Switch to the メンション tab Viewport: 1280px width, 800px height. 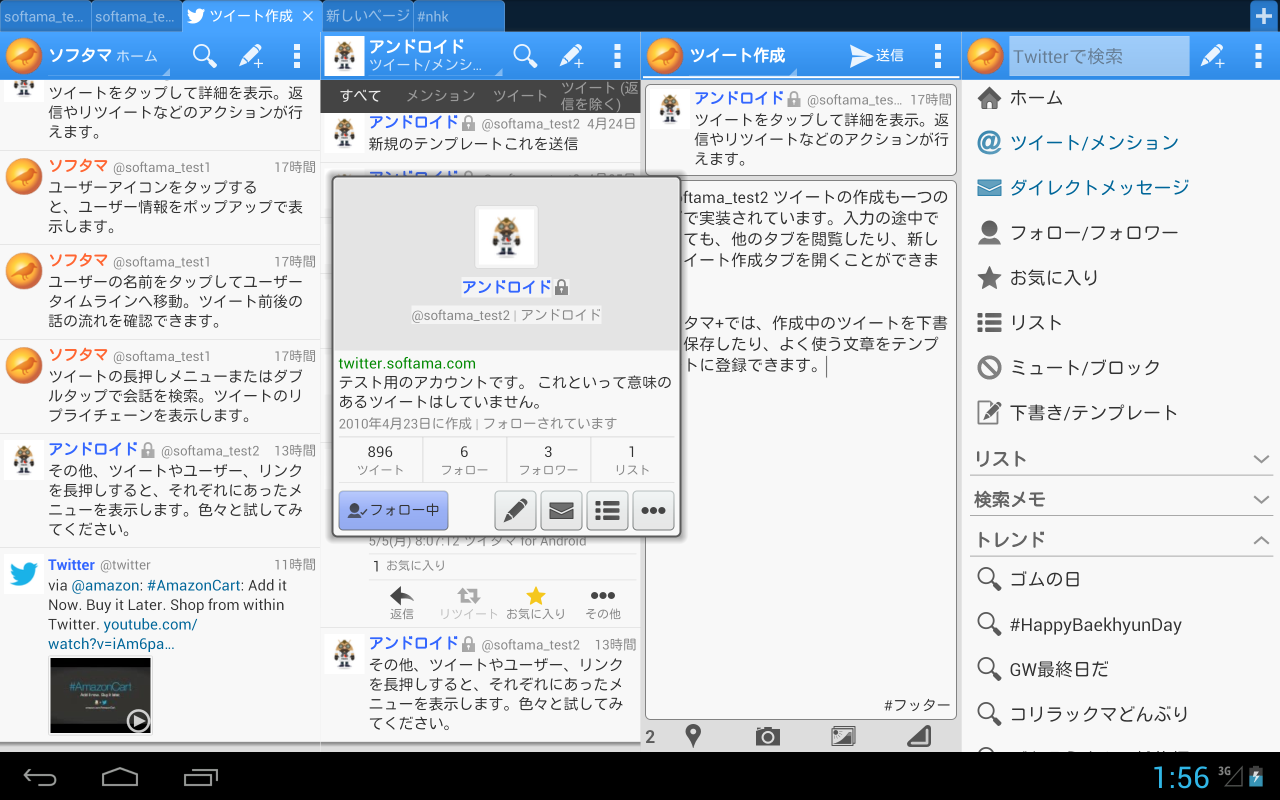click(440, 96)
